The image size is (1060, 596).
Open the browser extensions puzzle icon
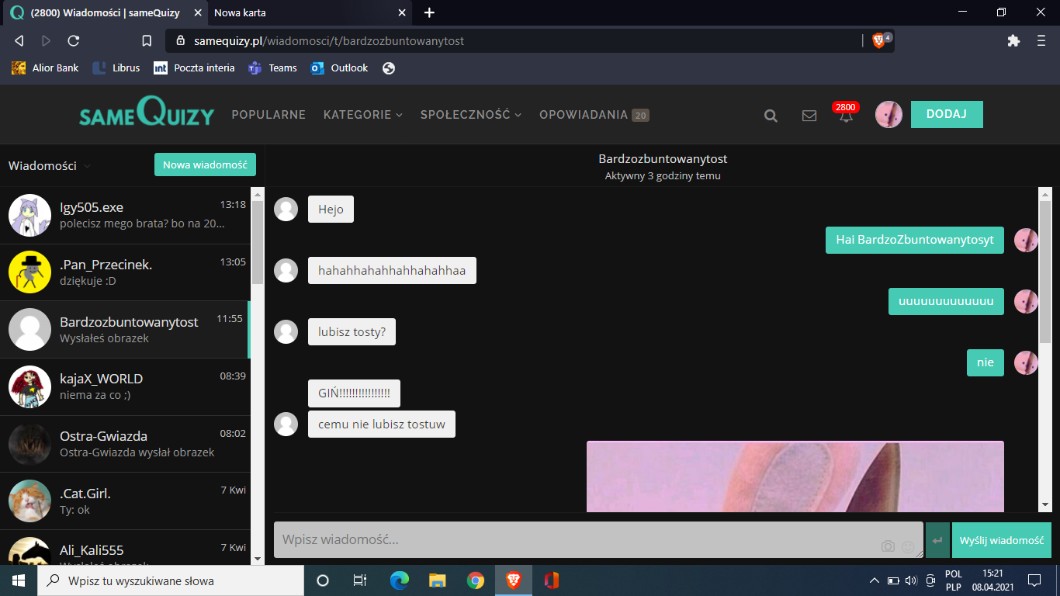1013,41
